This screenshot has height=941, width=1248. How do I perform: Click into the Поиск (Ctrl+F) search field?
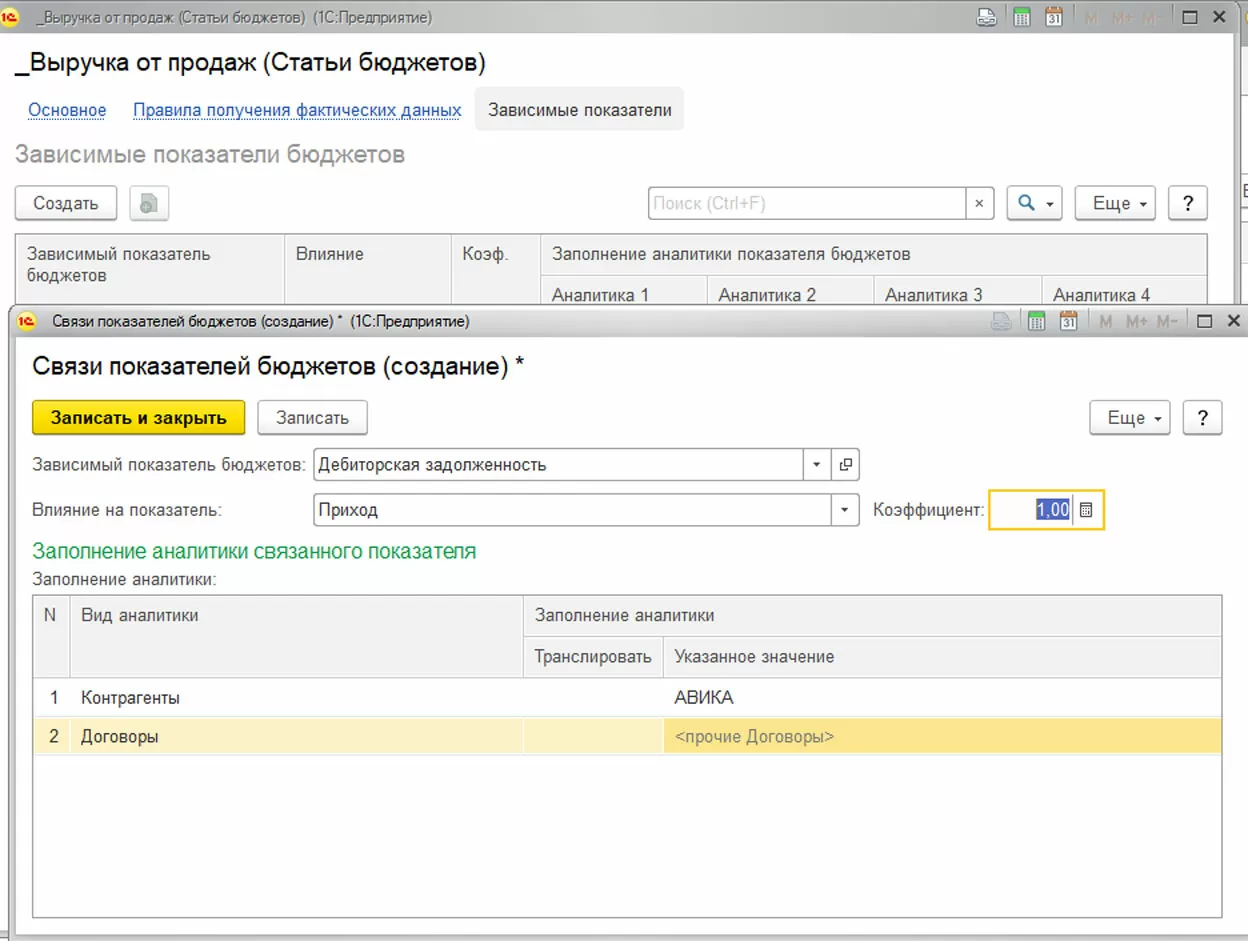pyautogui.click(x=807, y=203)
